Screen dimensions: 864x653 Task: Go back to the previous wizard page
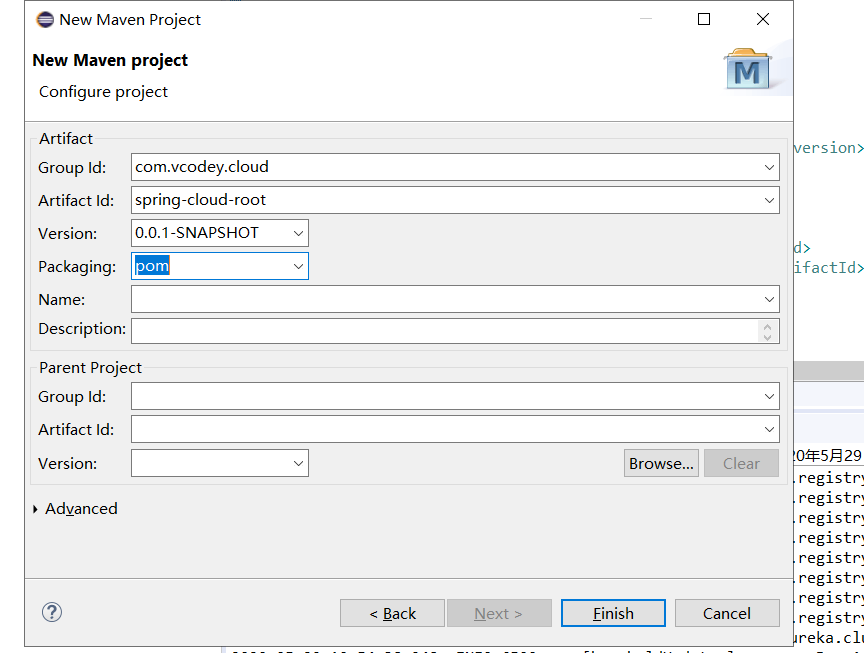tap(392, 613)
